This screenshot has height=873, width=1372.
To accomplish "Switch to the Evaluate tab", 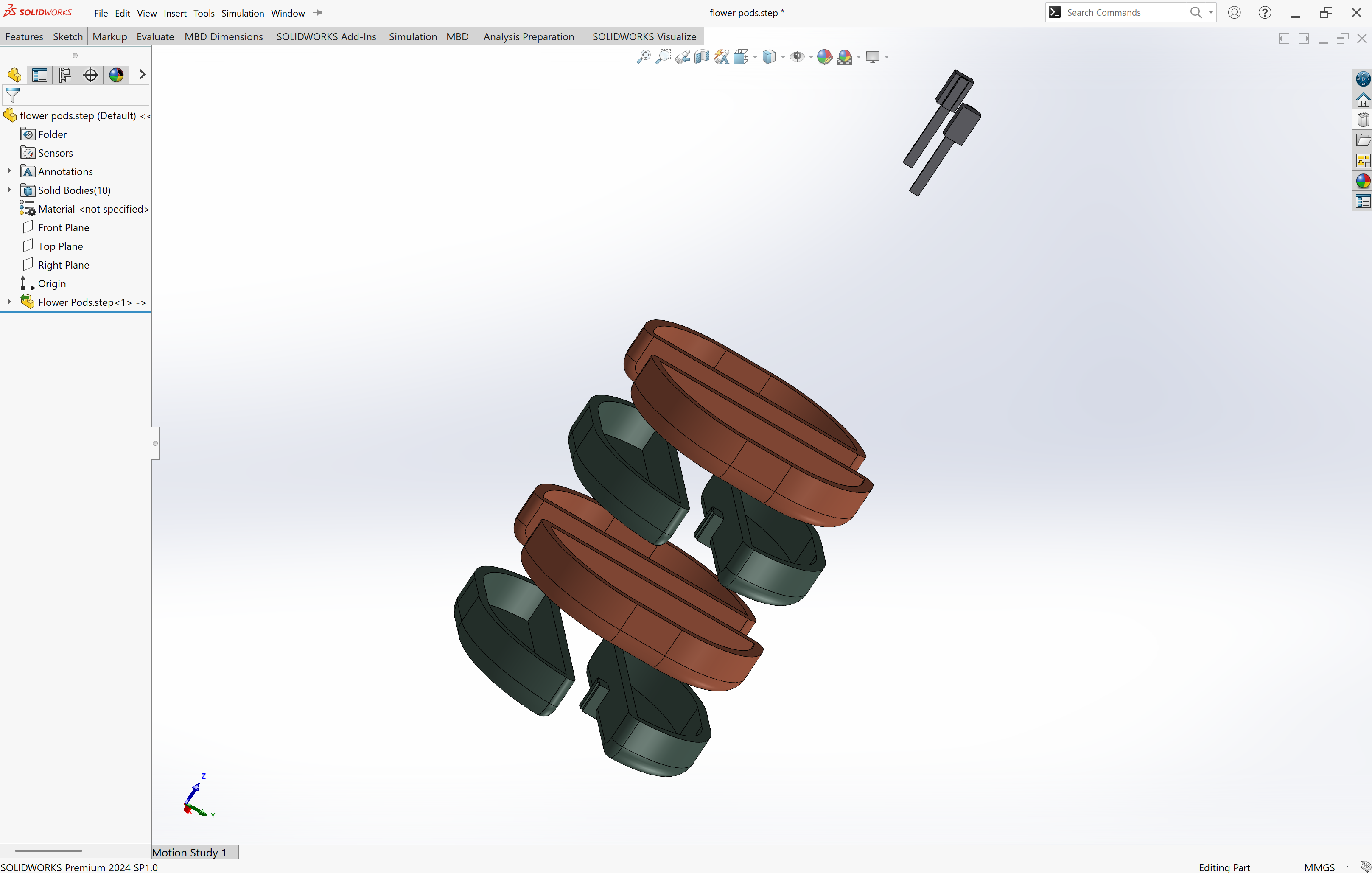I will click(155, 36).
